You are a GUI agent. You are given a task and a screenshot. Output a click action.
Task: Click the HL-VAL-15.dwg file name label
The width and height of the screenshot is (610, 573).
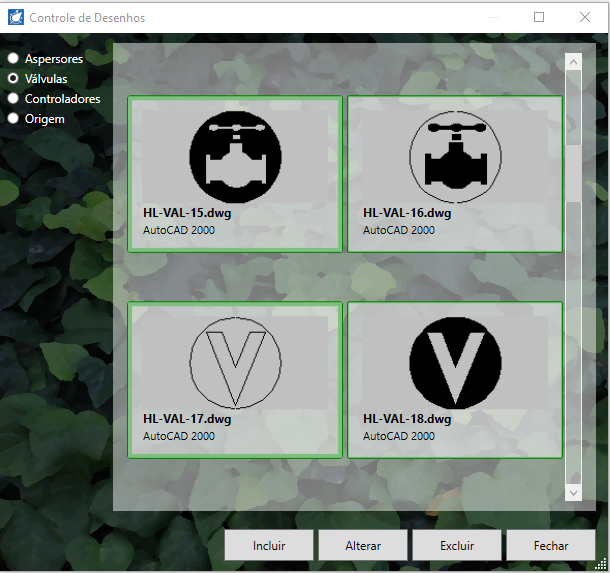click(x=194, y=213)
